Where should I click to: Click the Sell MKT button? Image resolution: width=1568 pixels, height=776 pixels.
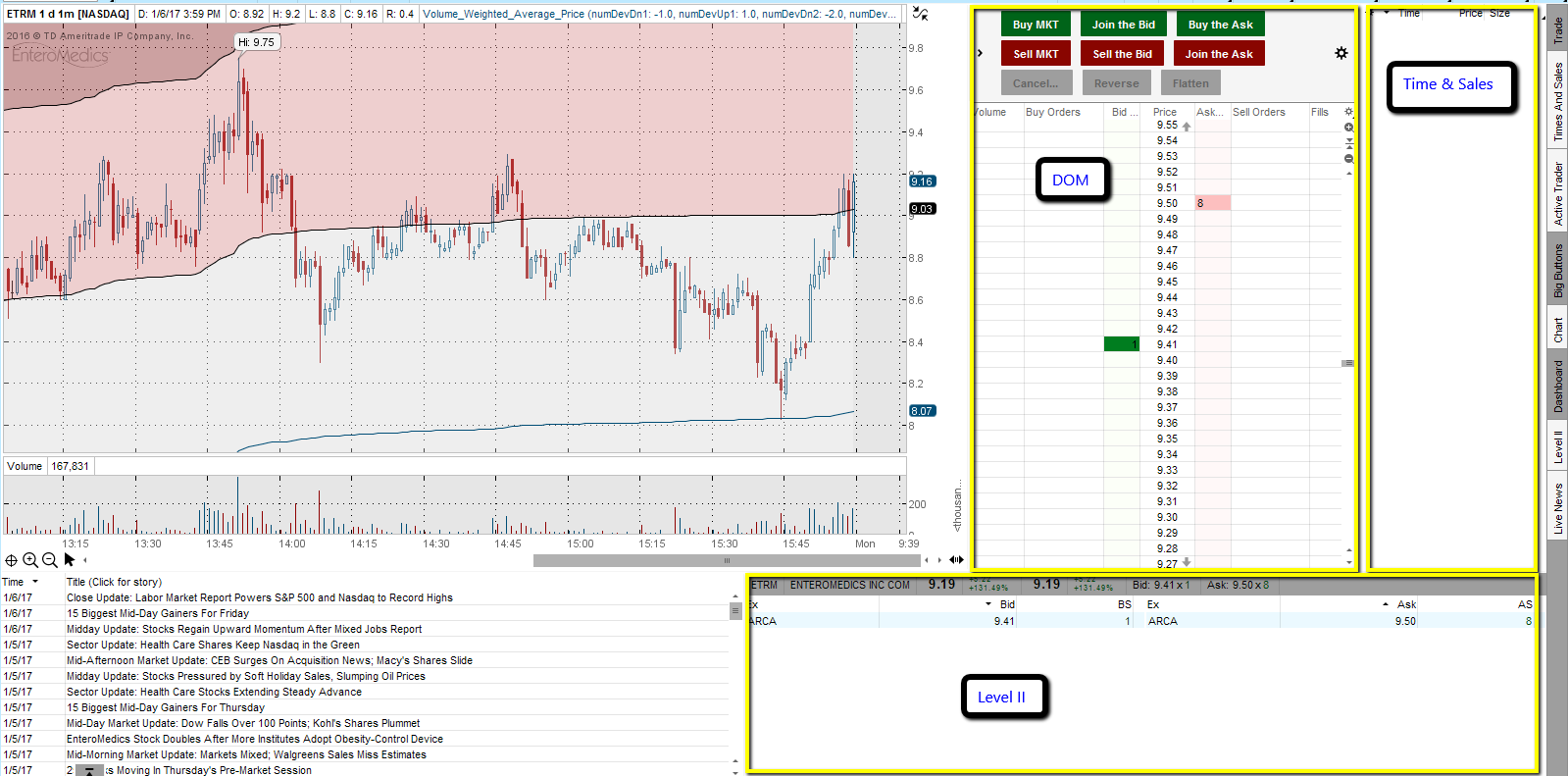pos(1036,54)
